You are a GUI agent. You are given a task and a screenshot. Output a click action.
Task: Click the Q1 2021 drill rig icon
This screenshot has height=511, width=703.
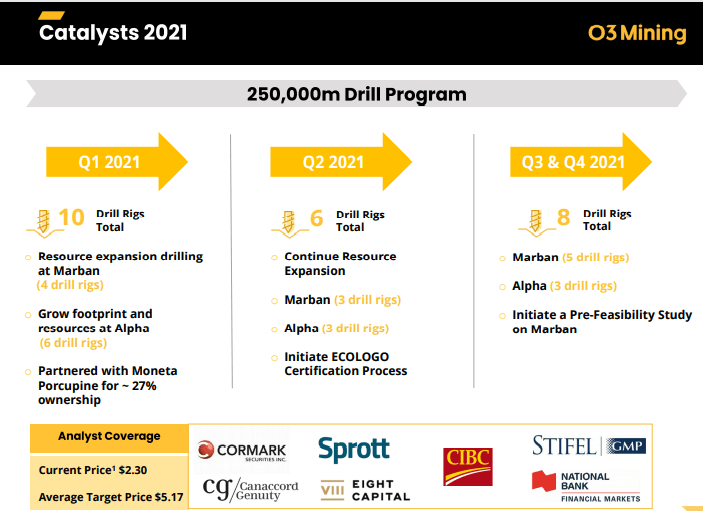coord(44,223)
